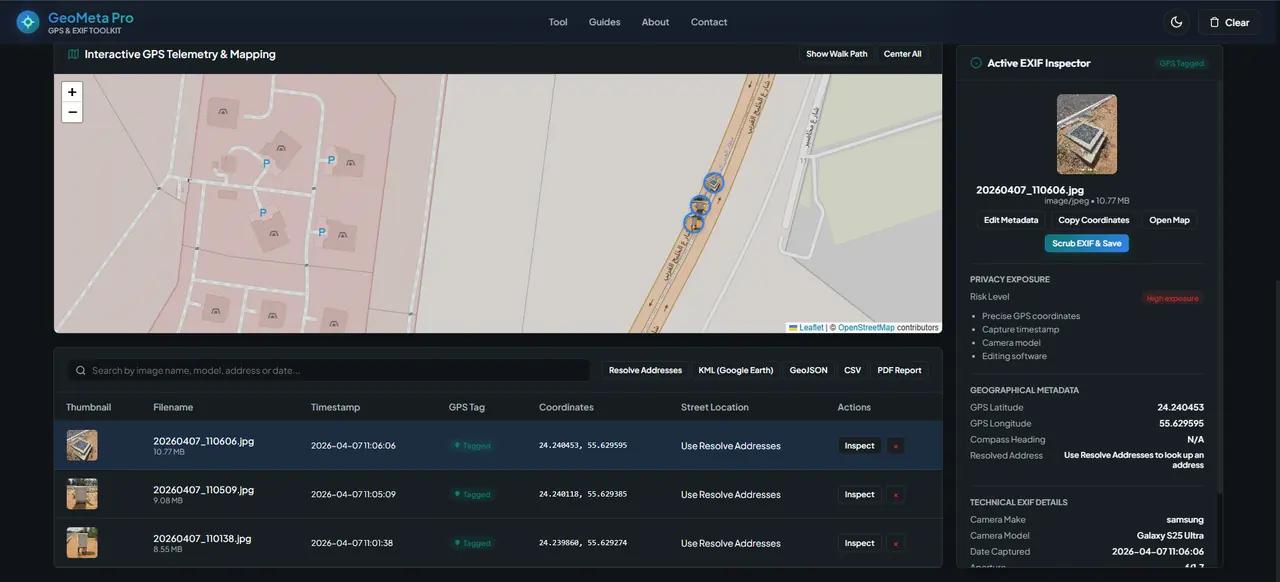Viewport: 1280px width, 582px height.
Task: Click the Active EXIF Inspector icon
Action: [976, 63]
